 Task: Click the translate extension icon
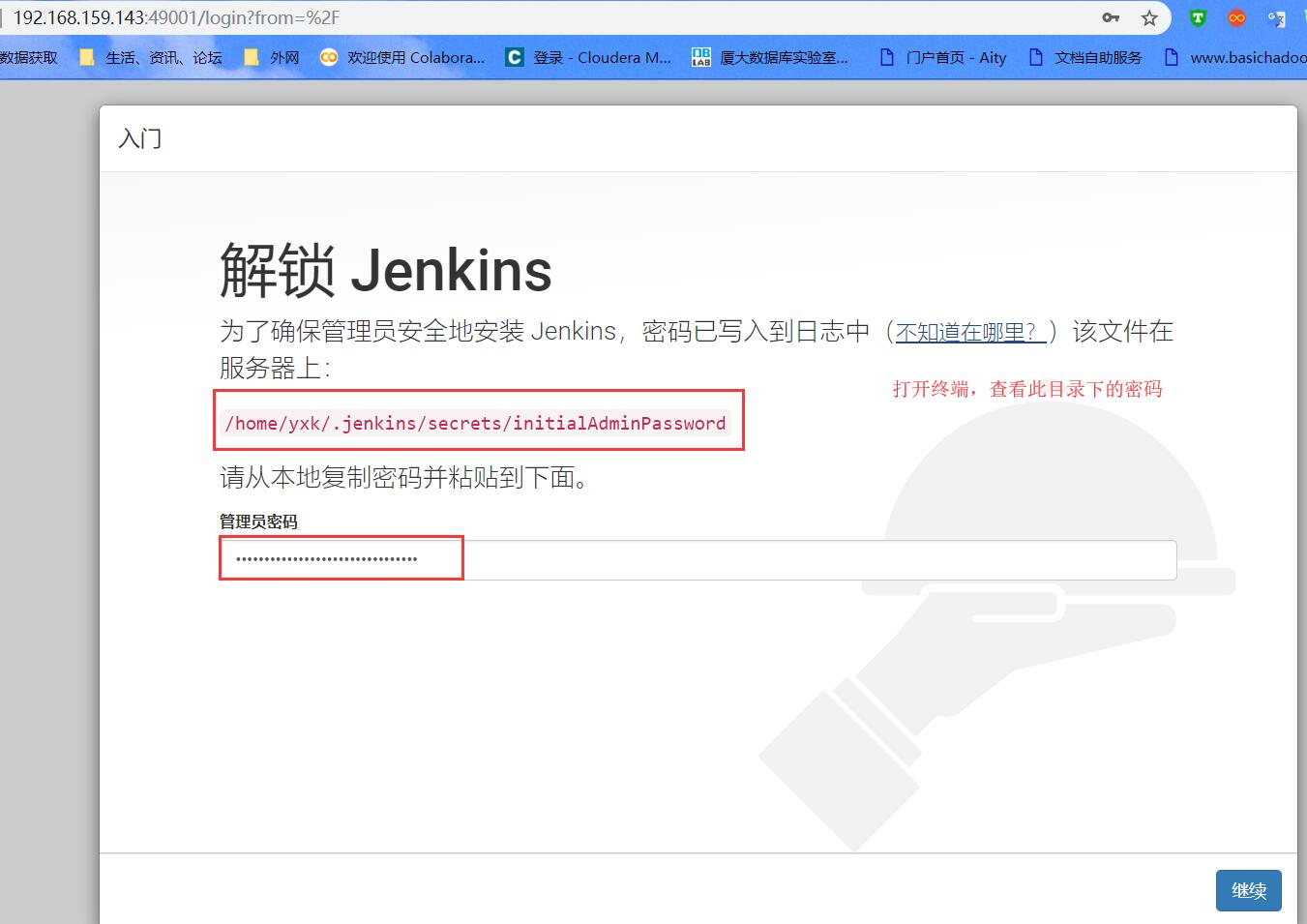pyautogui.click(x=1276, y=17)
